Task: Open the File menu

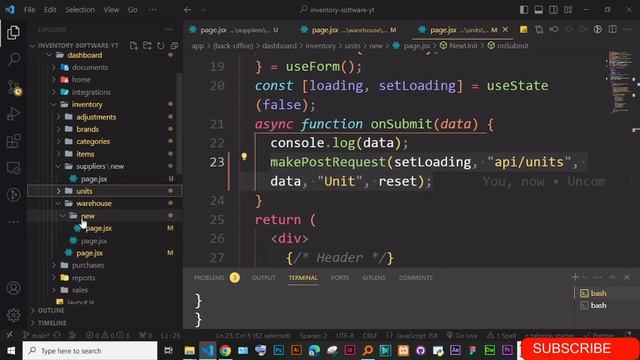Action: (29, 10)
